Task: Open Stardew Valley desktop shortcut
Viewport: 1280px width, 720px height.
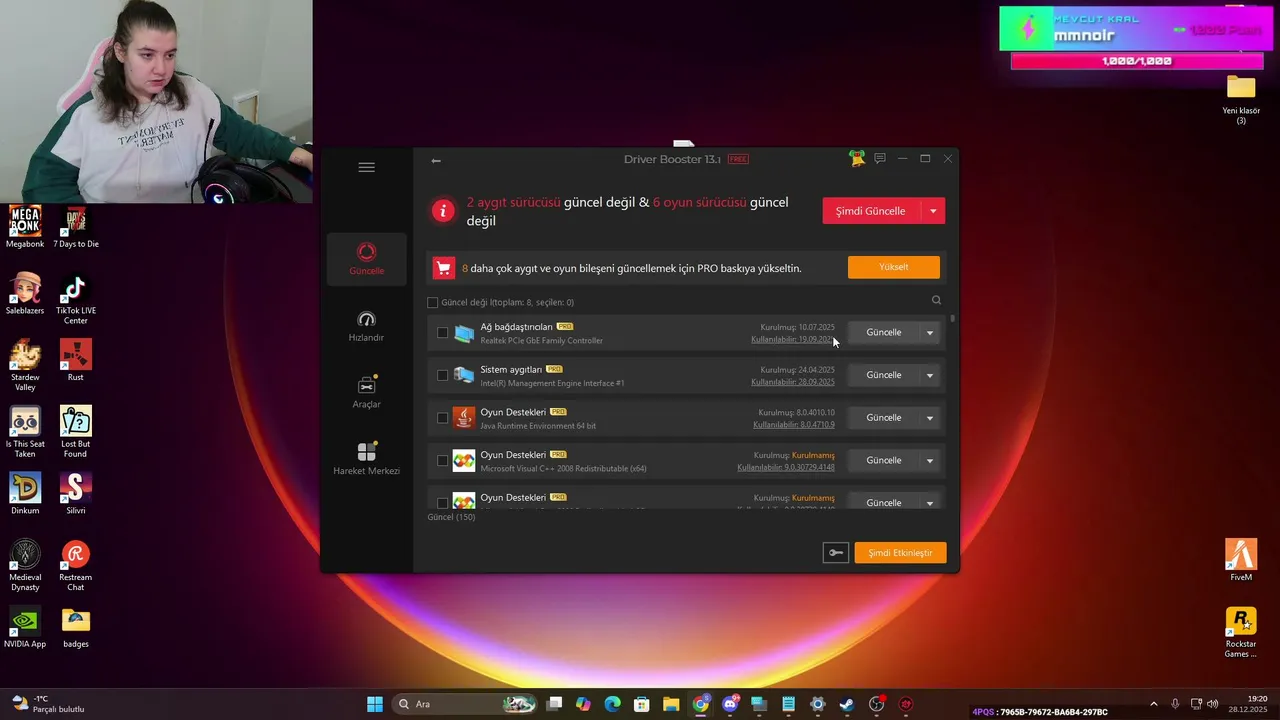Action: (x=25, y=365)
